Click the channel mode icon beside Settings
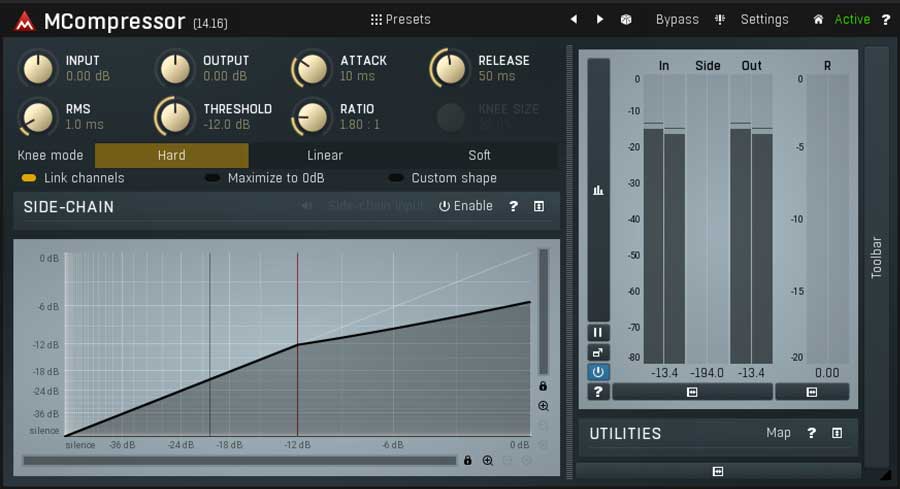The width and height of the screenshot is (900, 489). 720,20
